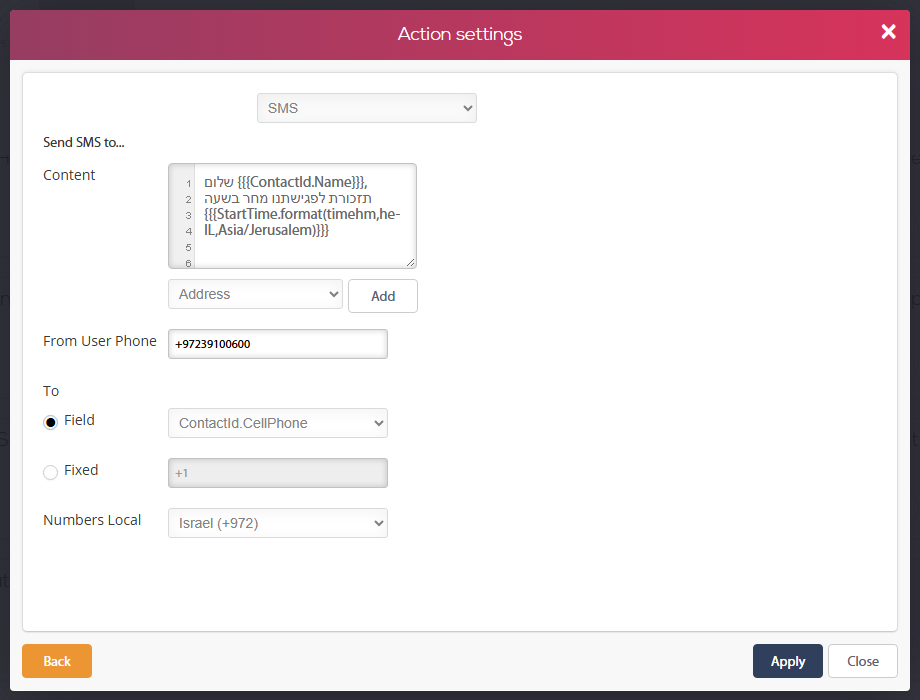Open the ContactId.CellPhone dropdown
This screenshot has height=700, width=920.
(x=278, y=423)
